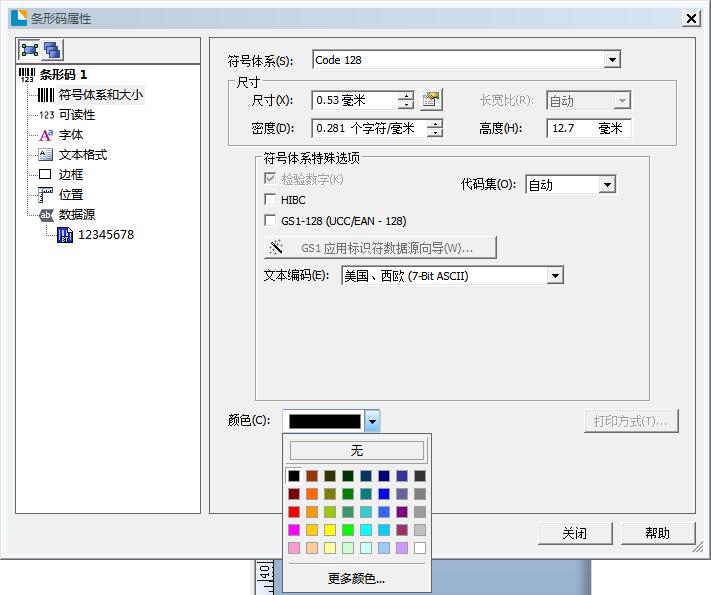The height and width of the screenshot is (595, 711).
Task: Pick the pure red swatch
Action: tap(294, 512)
